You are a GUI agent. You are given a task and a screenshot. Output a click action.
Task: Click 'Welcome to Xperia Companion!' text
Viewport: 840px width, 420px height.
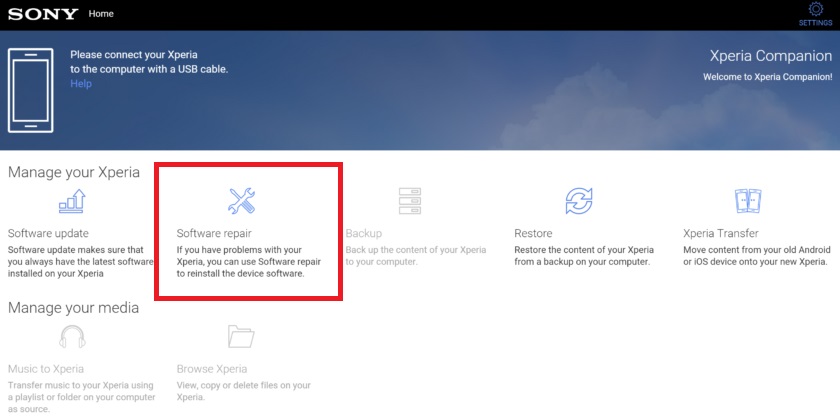(768, 77)
